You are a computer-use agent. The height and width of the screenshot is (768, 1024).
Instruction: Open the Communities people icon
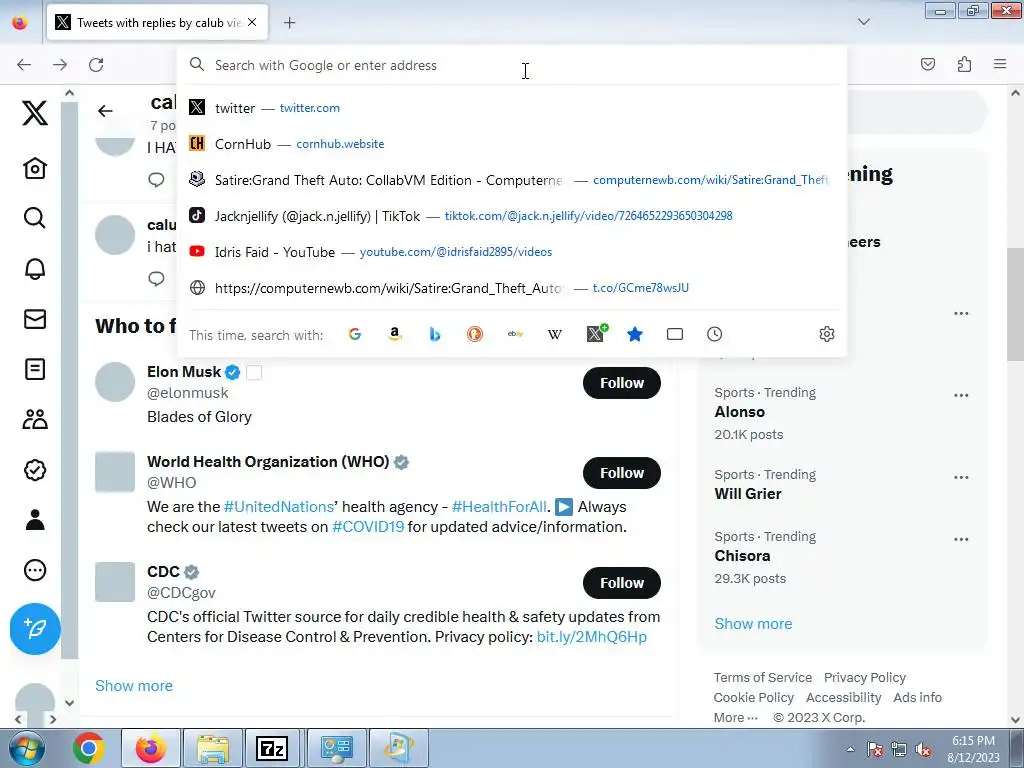pos(35,419)
